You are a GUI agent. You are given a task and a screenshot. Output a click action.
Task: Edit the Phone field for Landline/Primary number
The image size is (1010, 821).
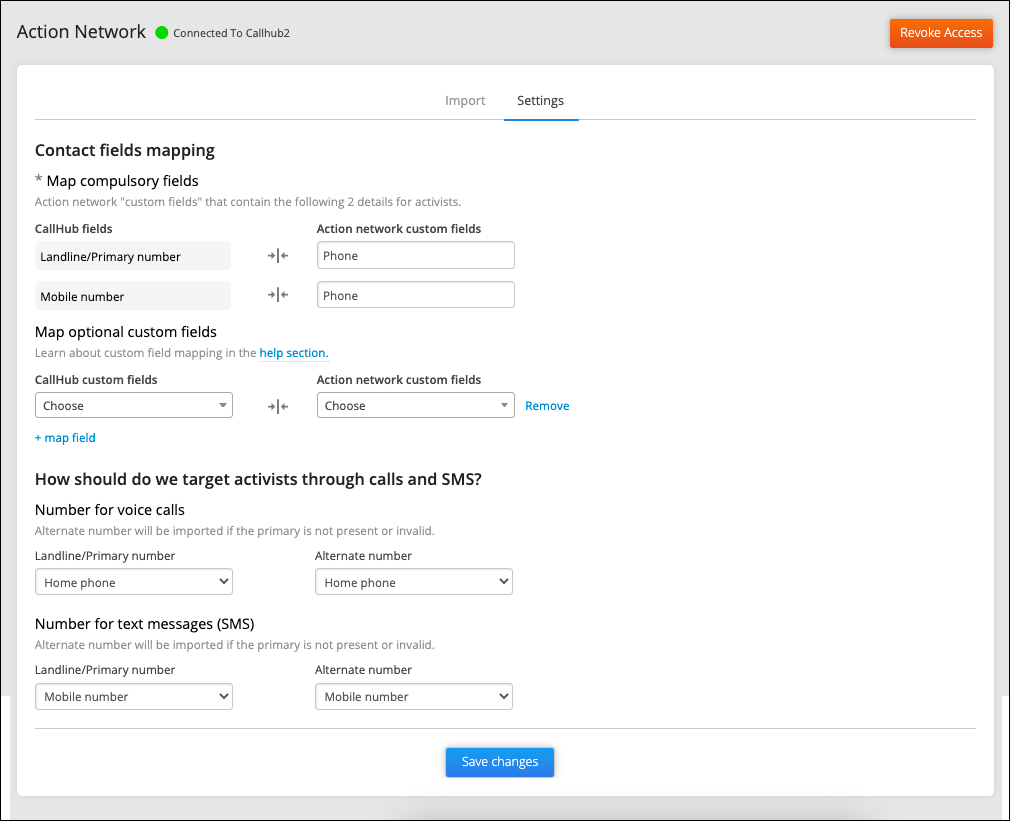[x=415, y=255]
